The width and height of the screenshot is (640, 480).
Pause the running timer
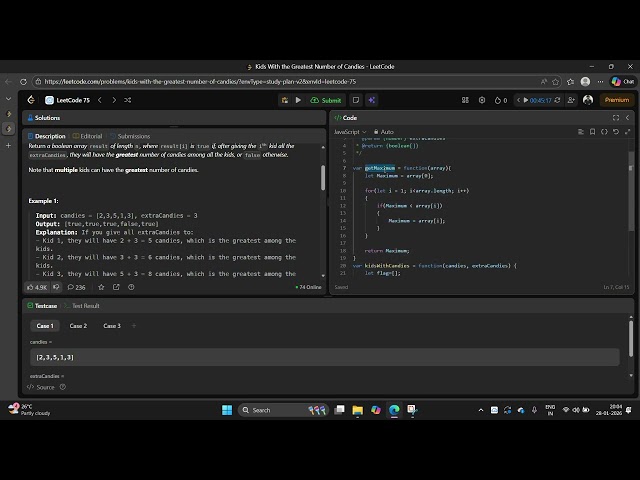[525, 100]
